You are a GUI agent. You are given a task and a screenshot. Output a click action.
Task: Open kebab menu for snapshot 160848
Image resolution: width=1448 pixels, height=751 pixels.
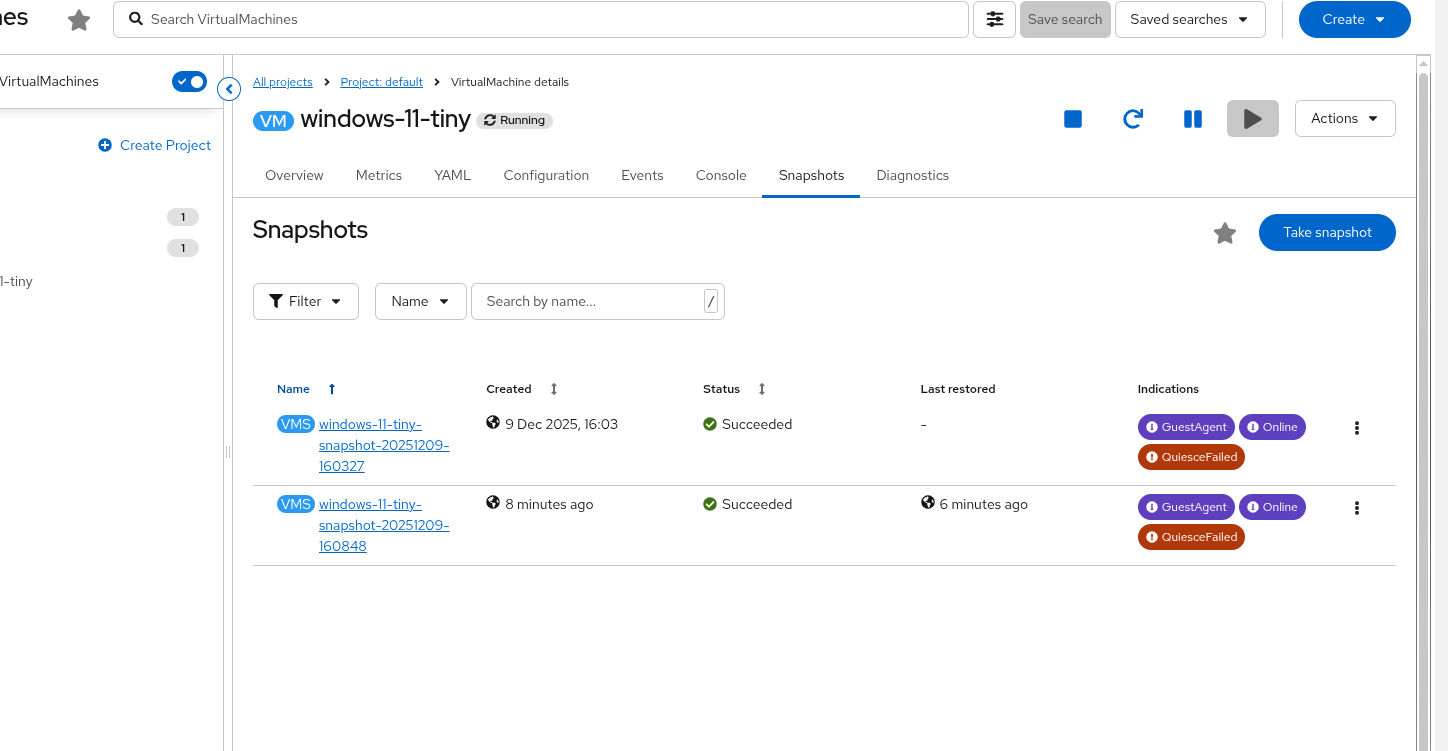coord(1357,508)
